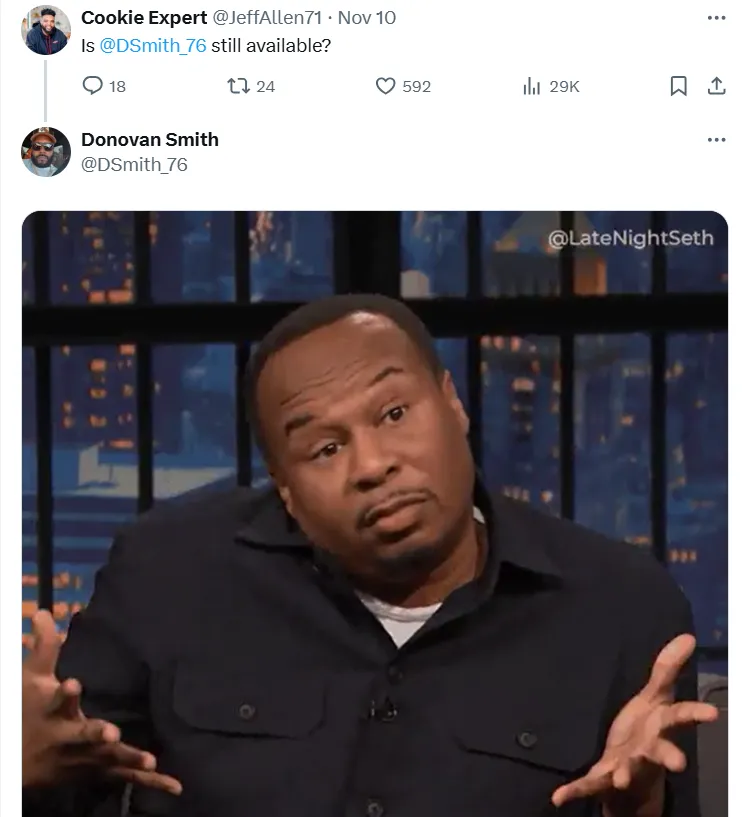Open more options for Donovan Smith tweet
The height and width of the screenshot is (817, 742).
tap(716, 139)
